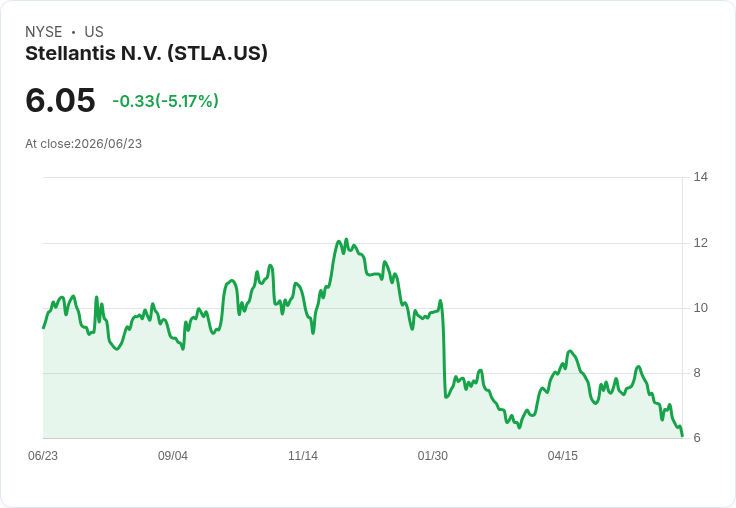Click the At close:2026/06/23 timestamp
This screenshot has height=508, width=736.
point(84,144)
